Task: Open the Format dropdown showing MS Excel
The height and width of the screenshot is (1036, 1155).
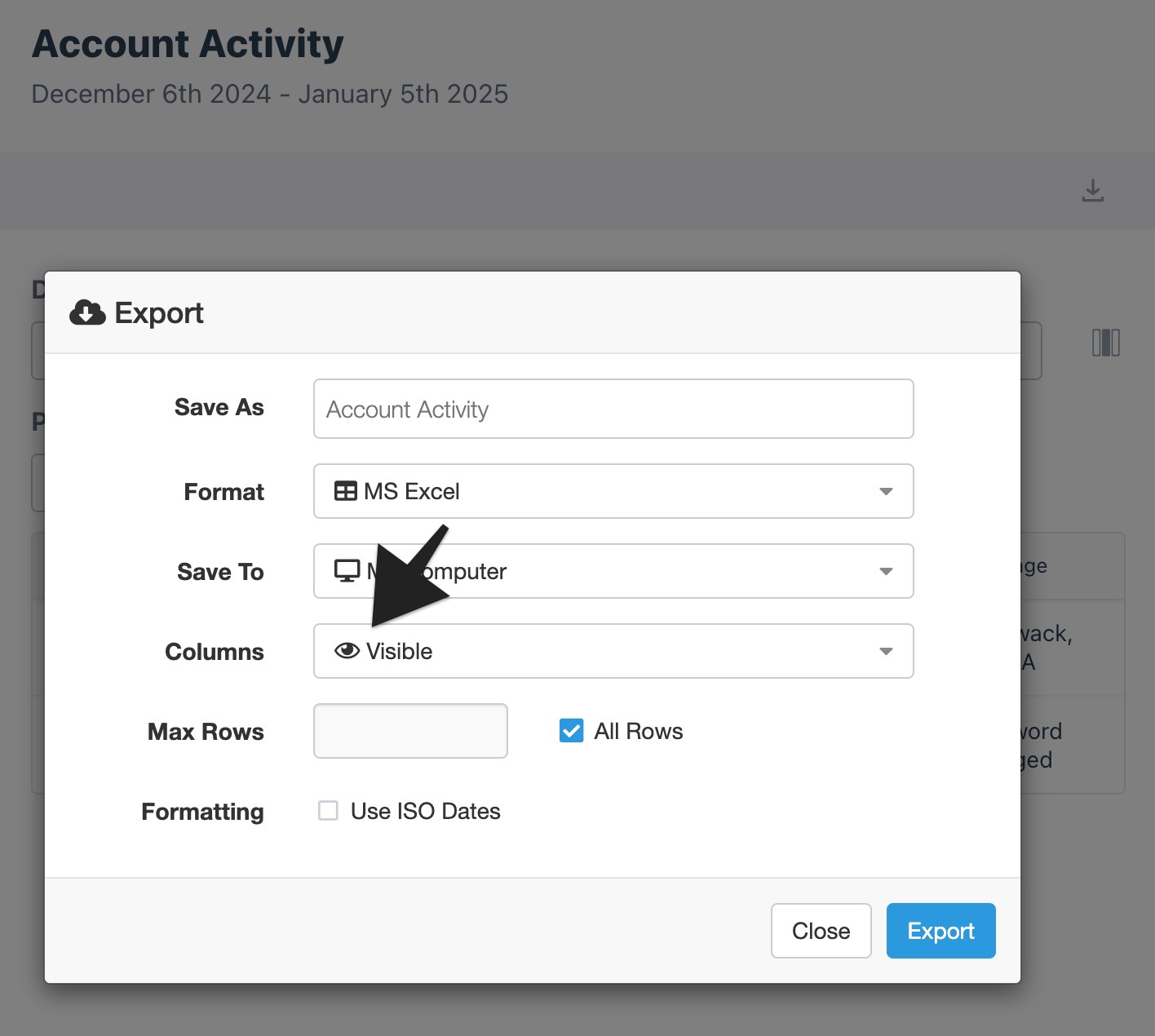Action: point(613,491)
